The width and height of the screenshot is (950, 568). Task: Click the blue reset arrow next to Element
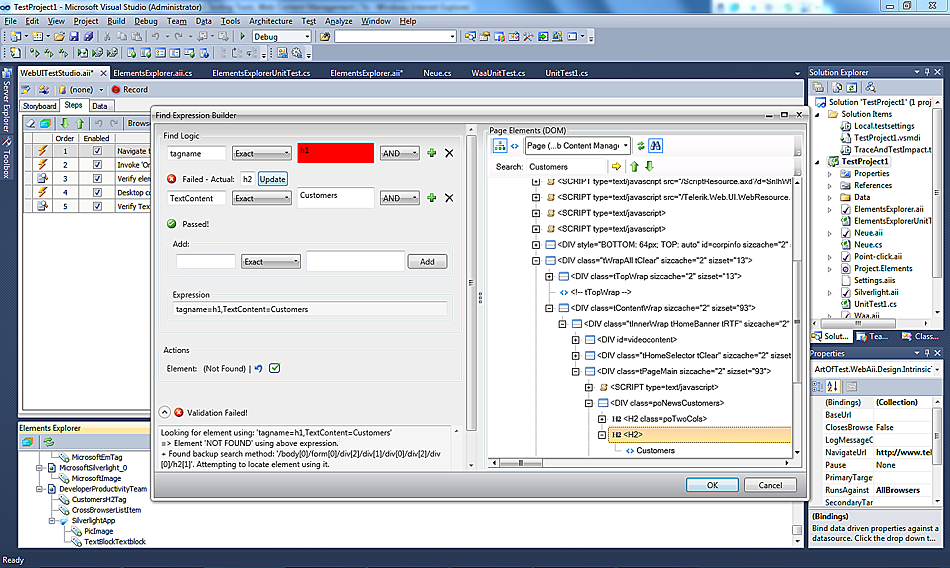[259, 369]
